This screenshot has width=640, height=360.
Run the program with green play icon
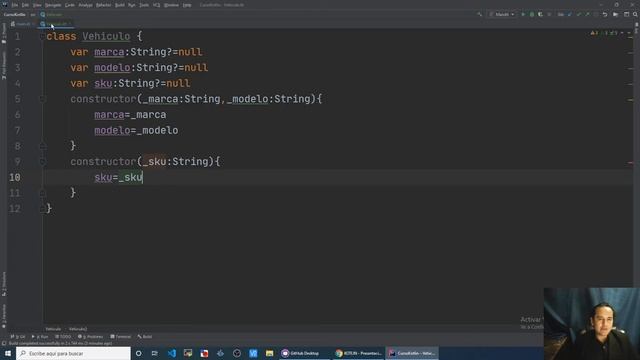point(523,14)
